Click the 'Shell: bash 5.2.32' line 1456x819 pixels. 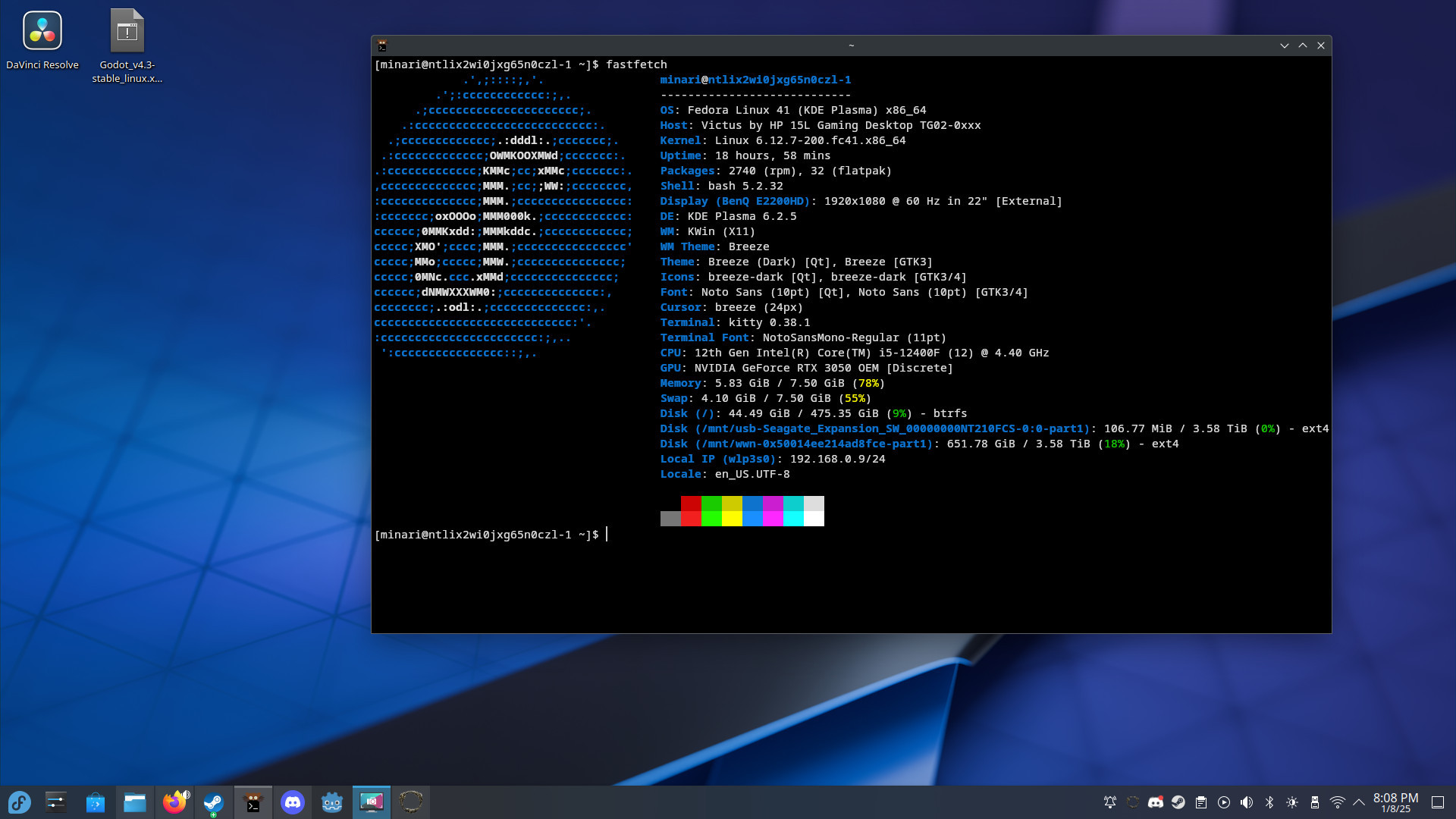[721, 186]
